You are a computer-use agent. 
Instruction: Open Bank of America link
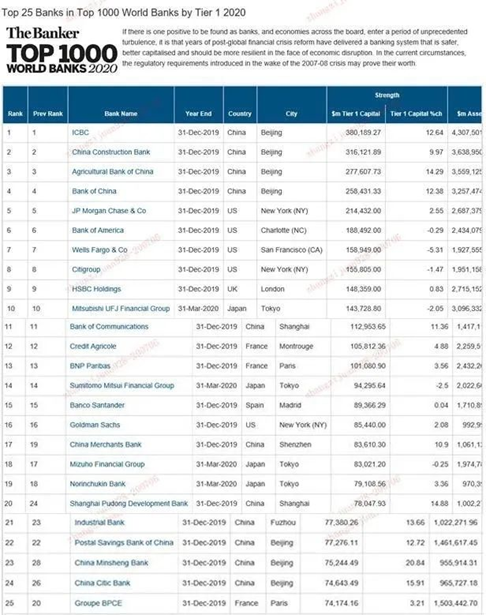coord(98,230)
